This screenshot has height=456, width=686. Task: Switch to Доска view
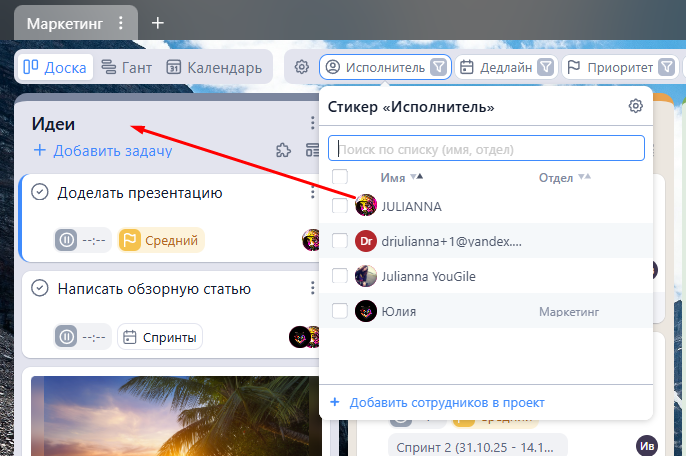[55, 67]
